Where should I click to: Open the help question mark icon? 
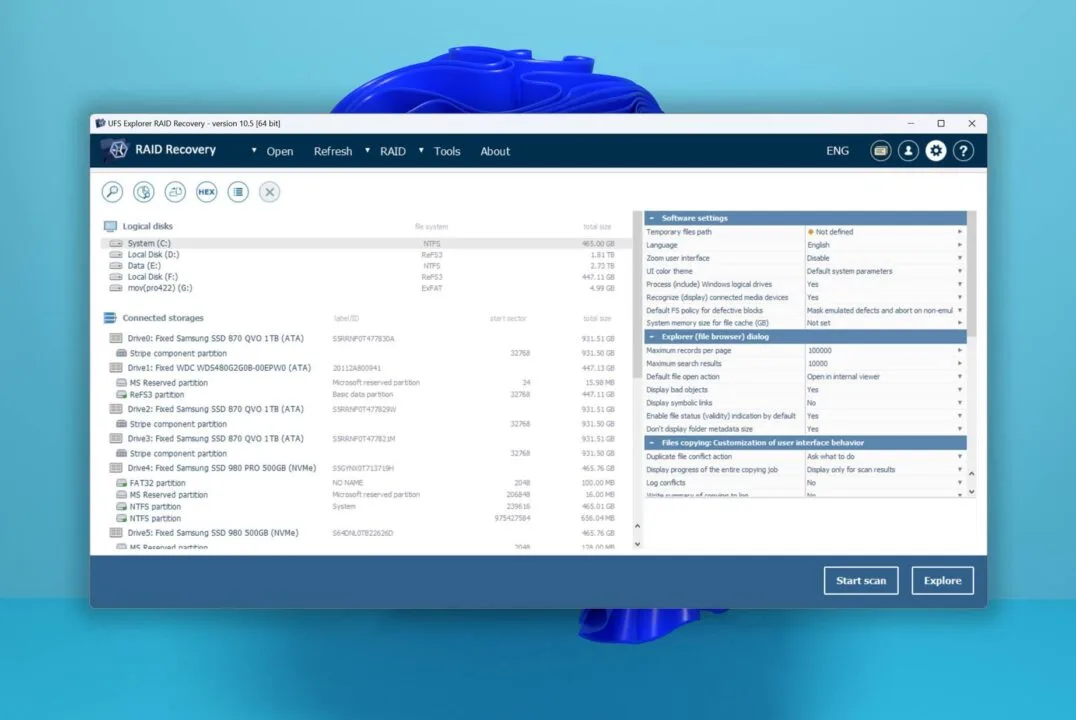(963, 151)
